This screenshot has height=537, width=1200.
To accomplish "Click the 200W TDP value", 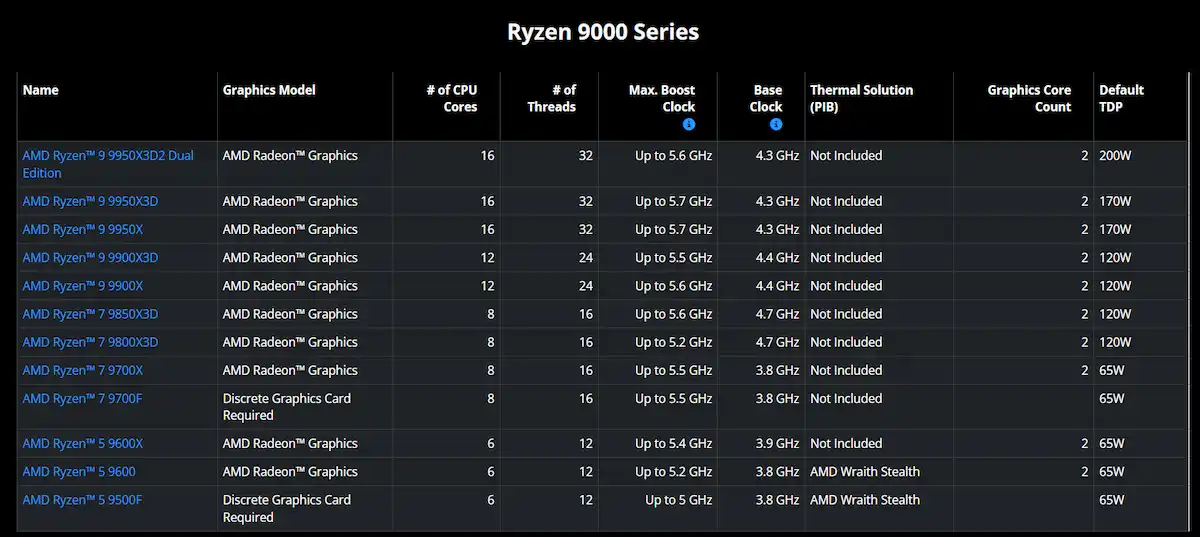I will [1116, 155].
